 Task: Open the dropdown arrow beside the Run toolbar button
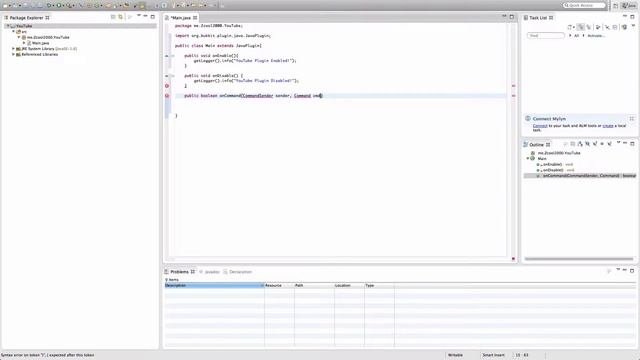tap(63, 6)
